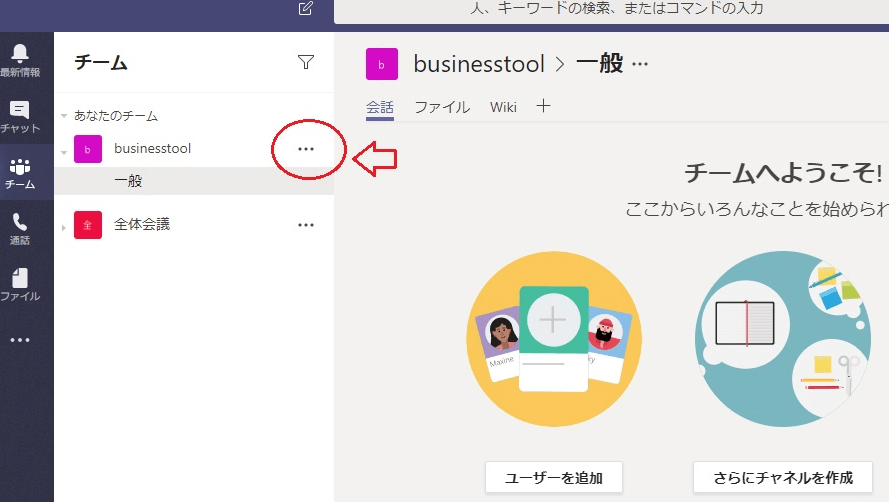The height and width of the screenshot is (502, 889).
Task: Select the 会話 tab
Action: [380, 107]
